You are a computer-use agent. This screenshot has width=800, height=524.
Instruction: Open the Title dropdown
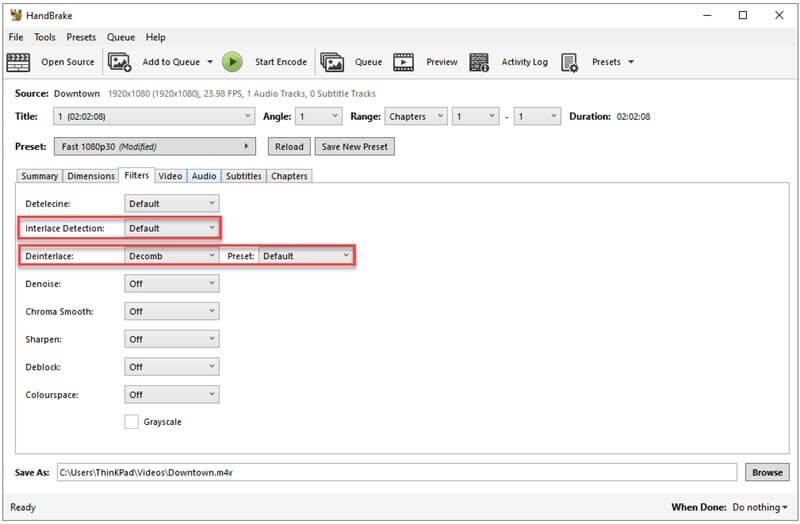click(154, 116)
